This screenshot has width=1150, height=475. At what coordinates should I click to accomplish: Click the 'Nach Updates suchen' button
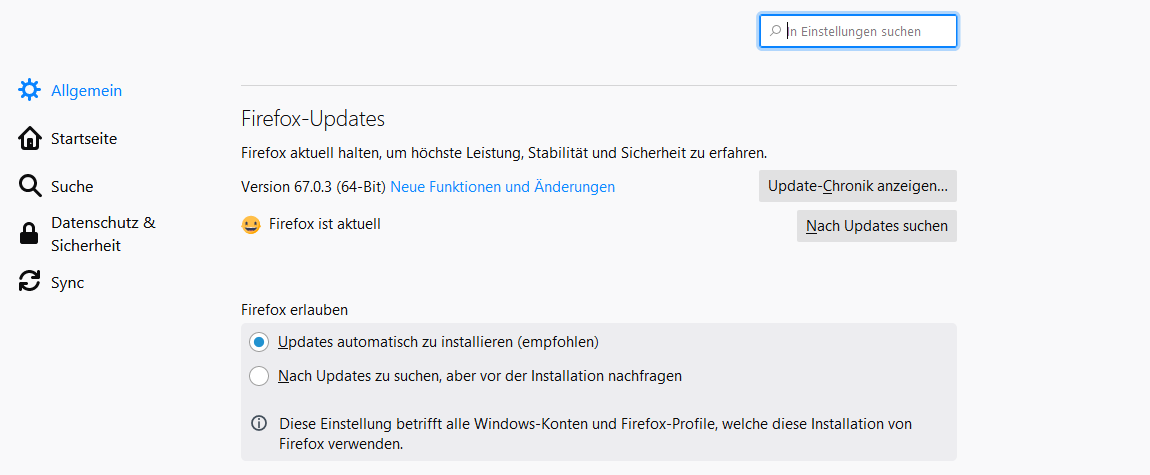tap(876, 226)
